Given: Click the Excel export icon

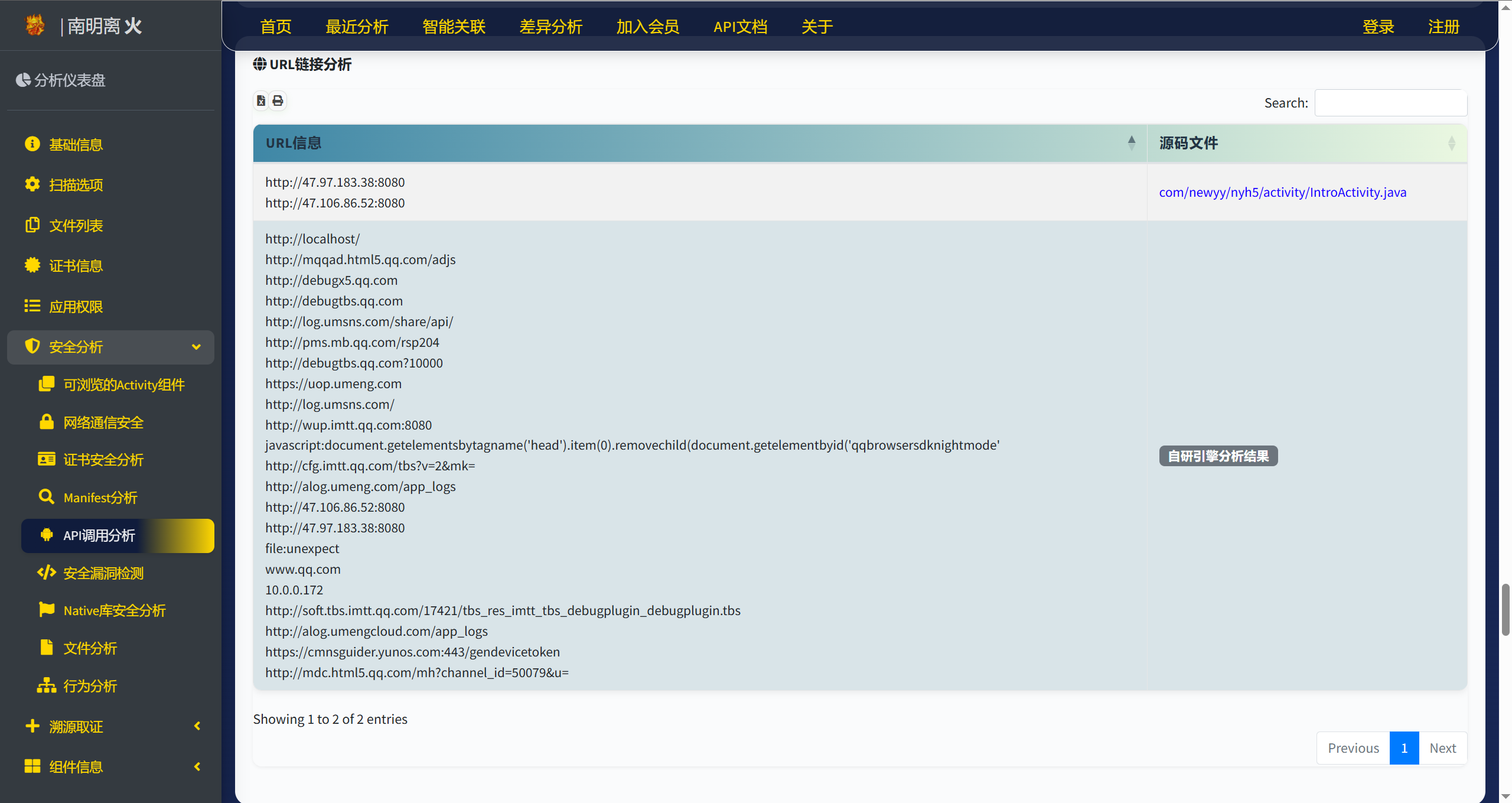Looking at the screenshot, I should [x=262, y=100].
